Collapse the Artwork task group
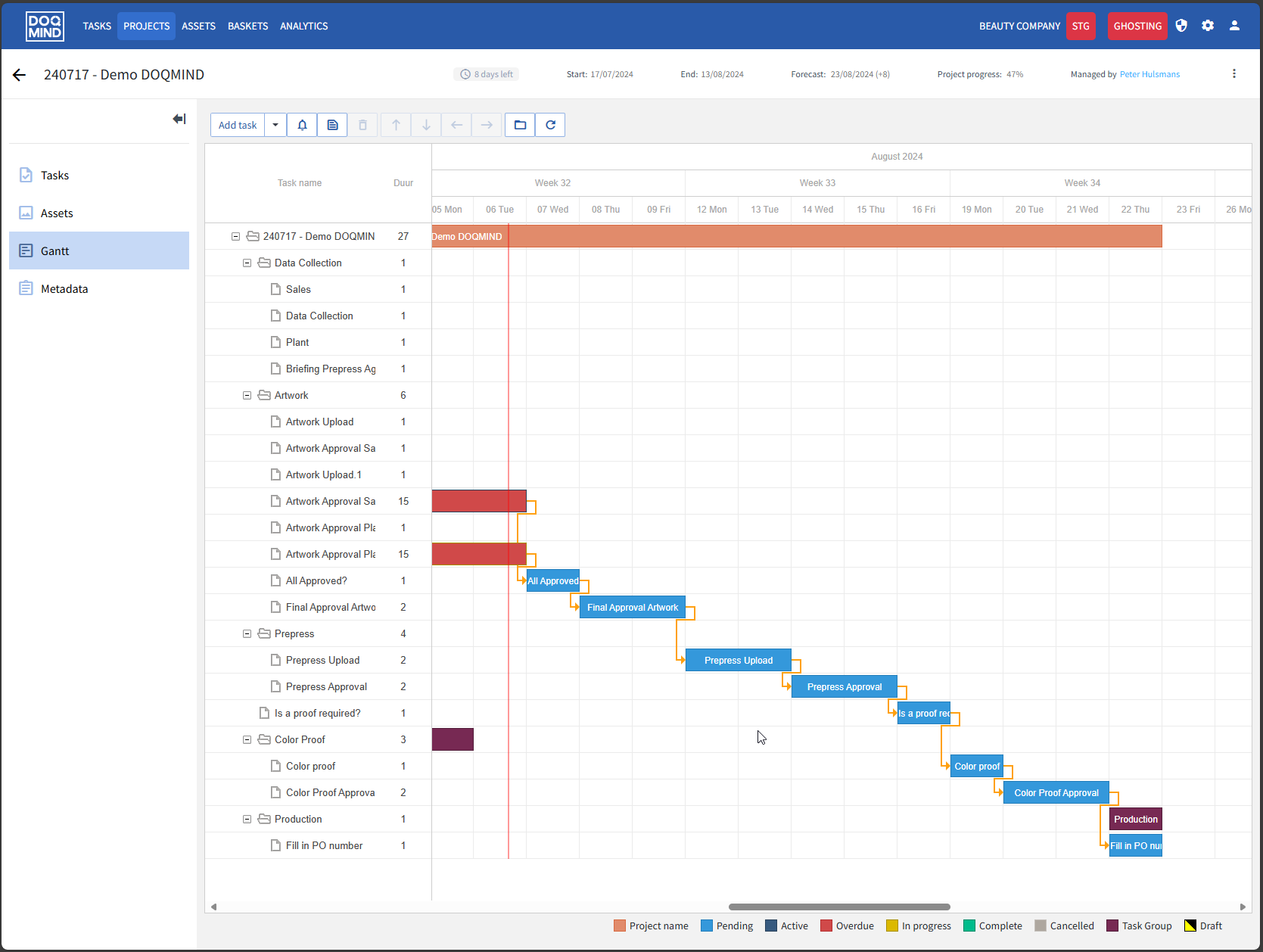The width and height of the screenshot is (1263, 952). pos(247,395)
